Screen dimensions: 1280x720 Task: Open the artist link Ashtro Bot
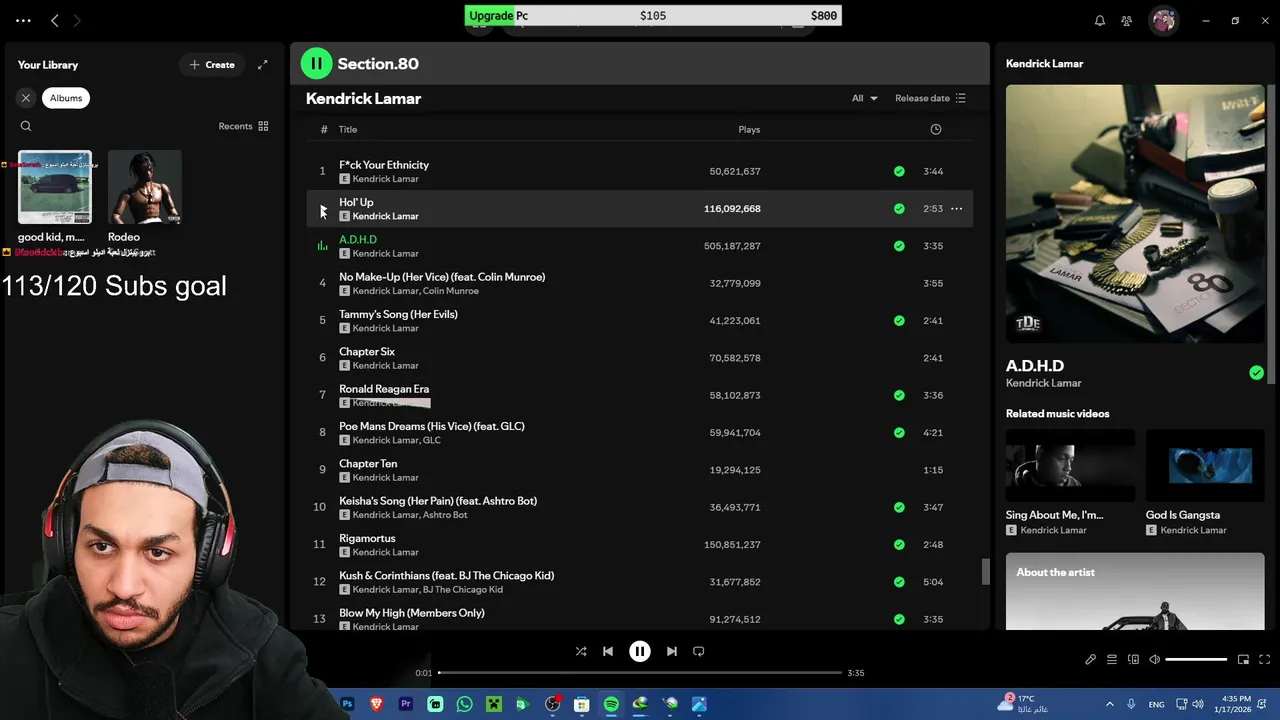tap(445, 515)
